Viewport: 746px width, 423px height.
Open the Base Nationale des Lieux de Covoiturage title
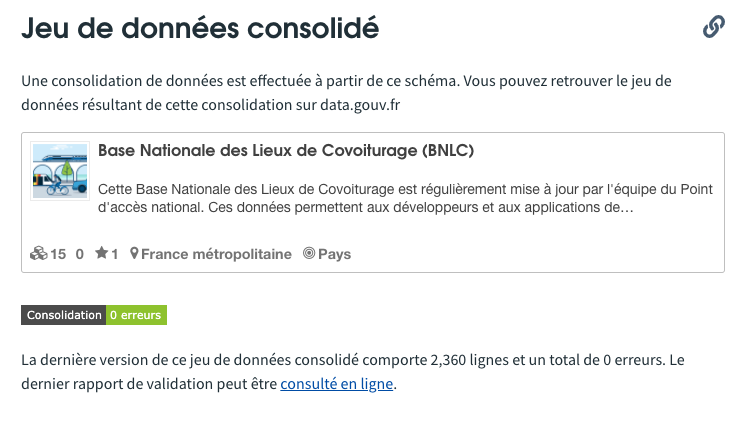pyautogui.click(x=286, y=150)
